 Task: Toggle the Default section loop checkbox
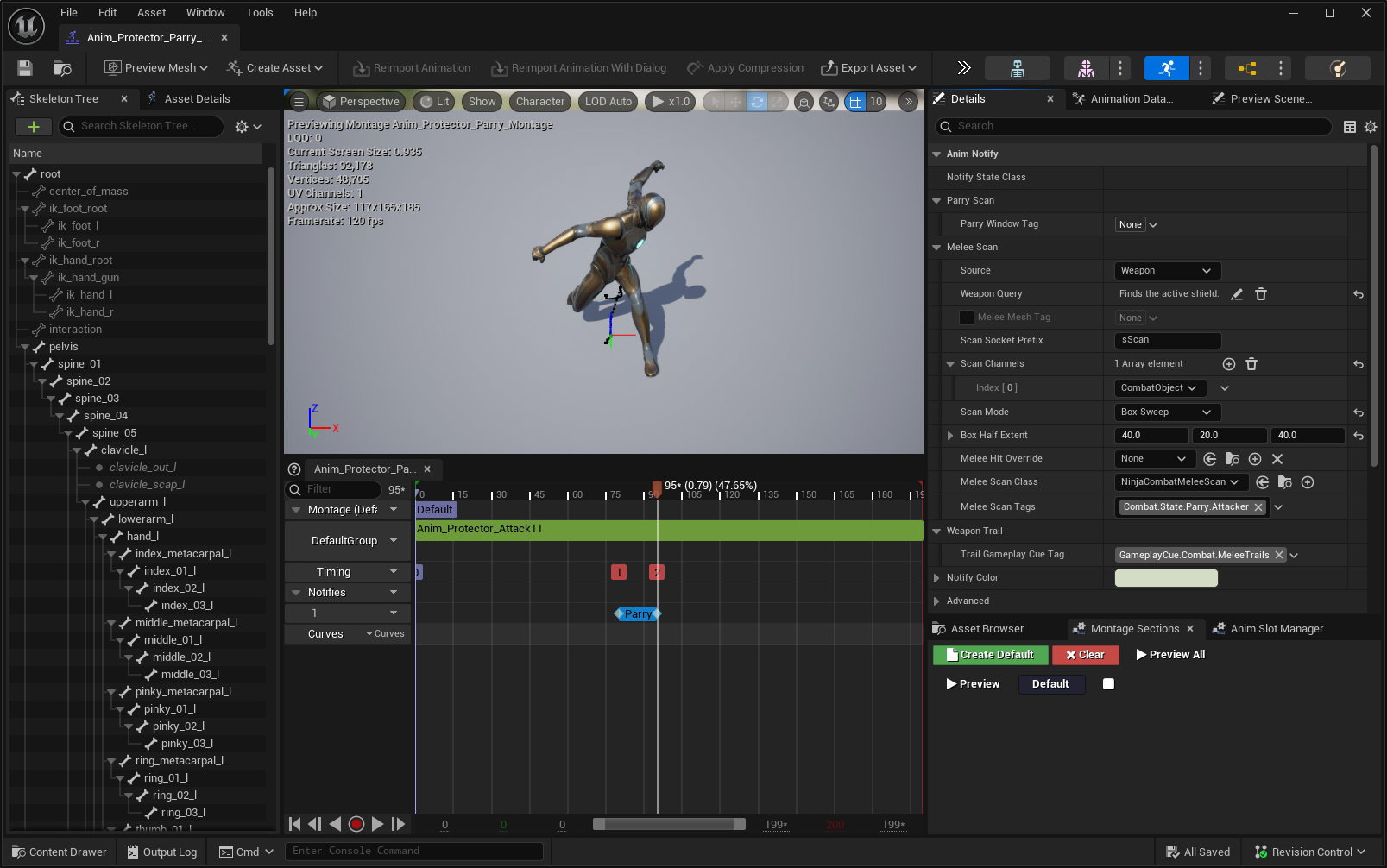click(1109, 684)
